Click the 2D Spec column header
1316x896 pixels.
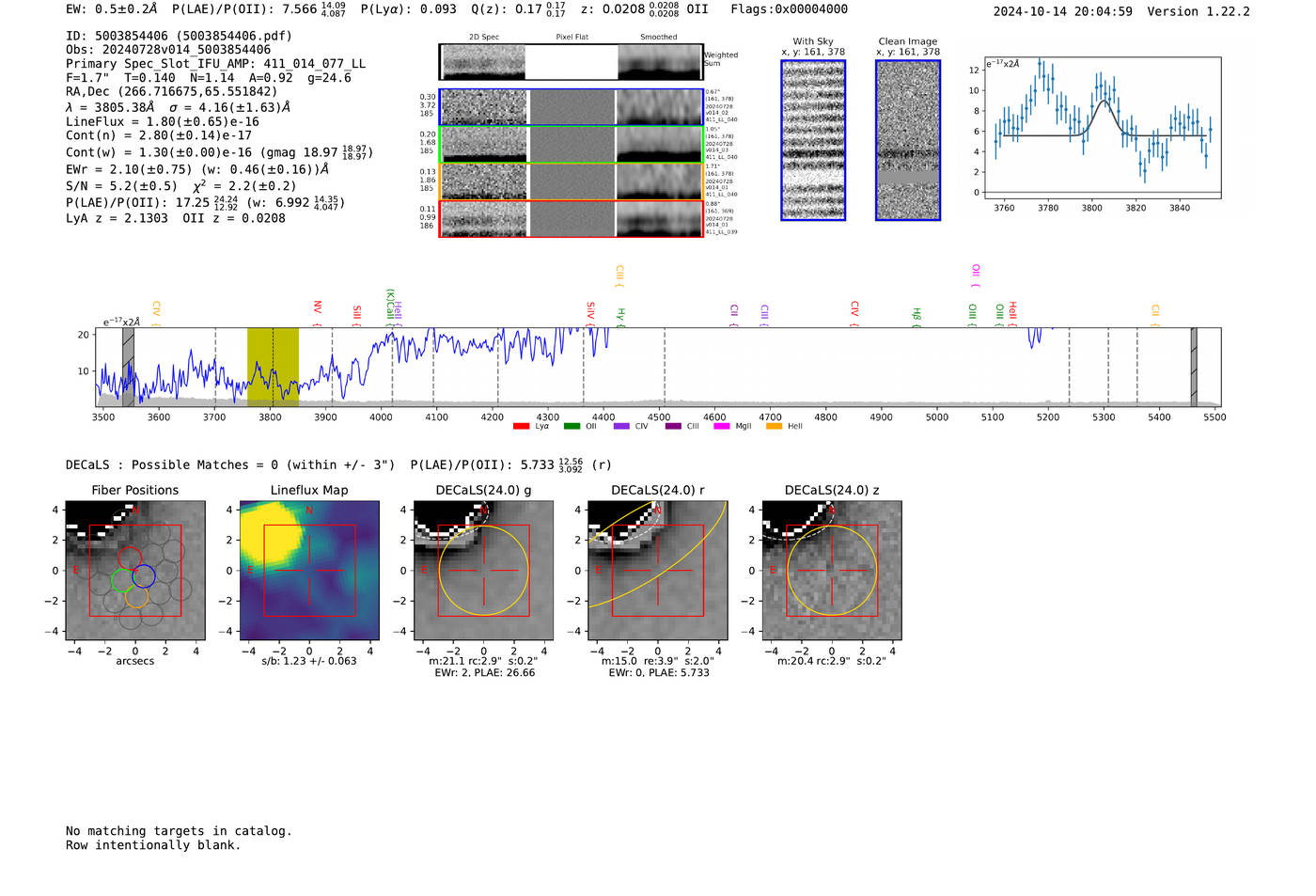(x=484, y=37)
